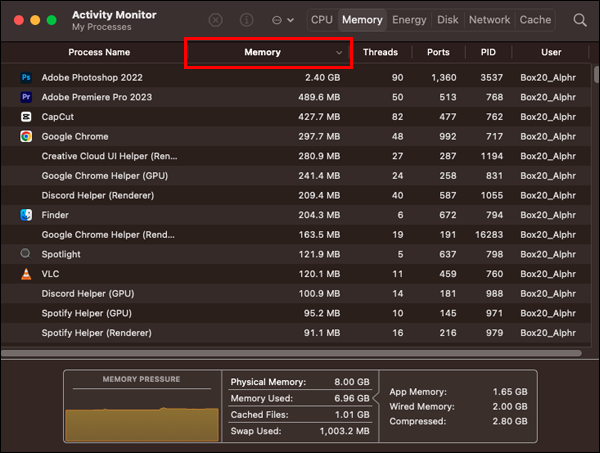
Task: Select Creative Cloud UI Helper process
Action: 109,156
